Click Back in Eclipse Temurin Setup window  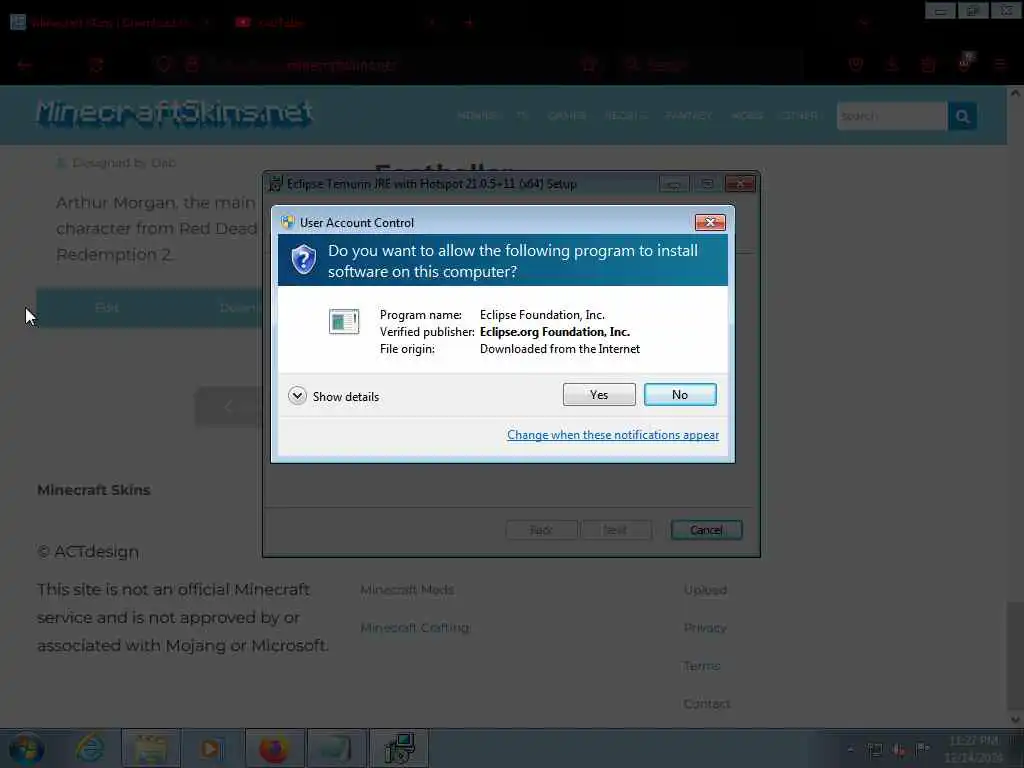coord(541,530)
